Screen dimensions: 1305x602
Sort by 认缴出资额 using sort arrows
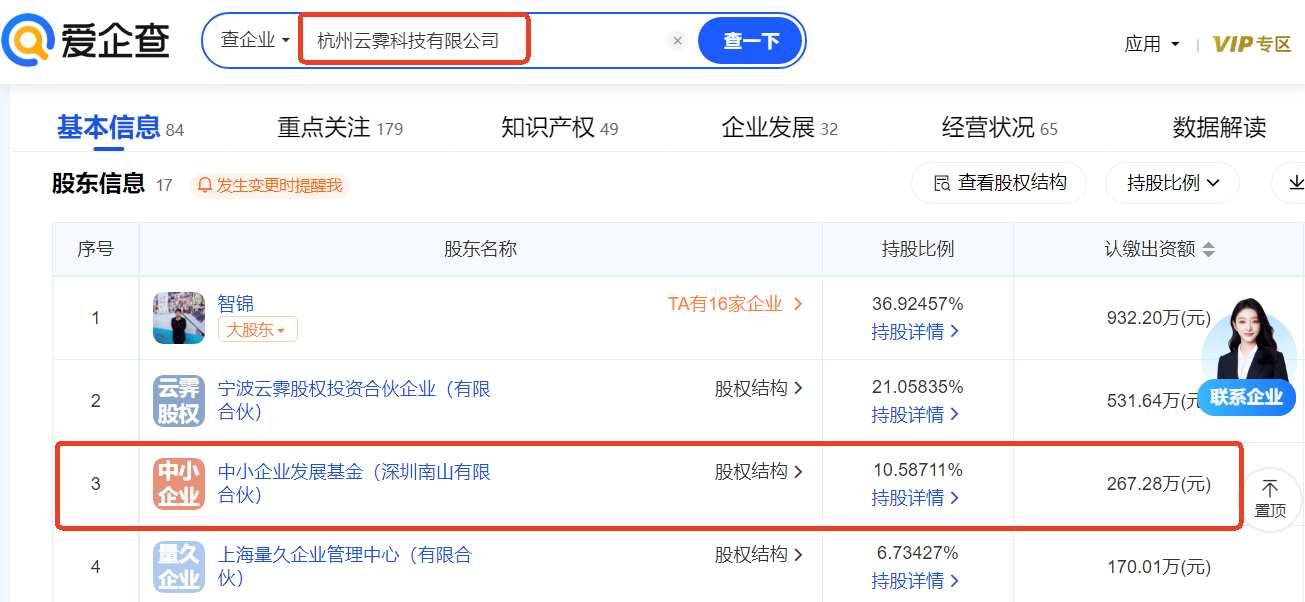click(x=1209, y=250)
